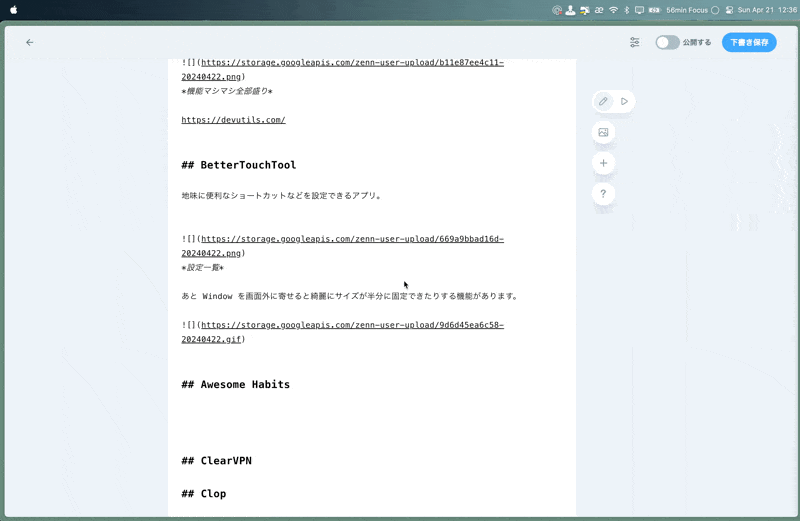Click the Ukraine flag menu bar icon
The width and height of the screenshot is (800, 521).
pos(585,10)
